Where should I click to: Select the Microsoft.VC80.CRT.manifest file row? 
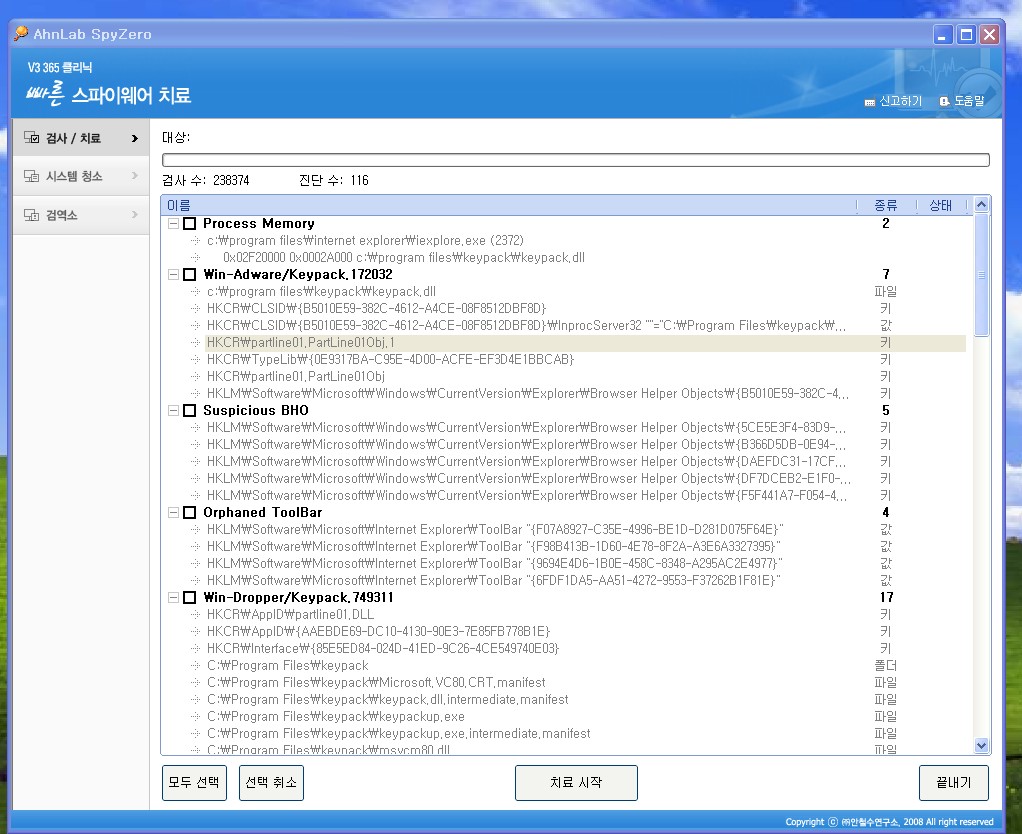click(585, 682)
